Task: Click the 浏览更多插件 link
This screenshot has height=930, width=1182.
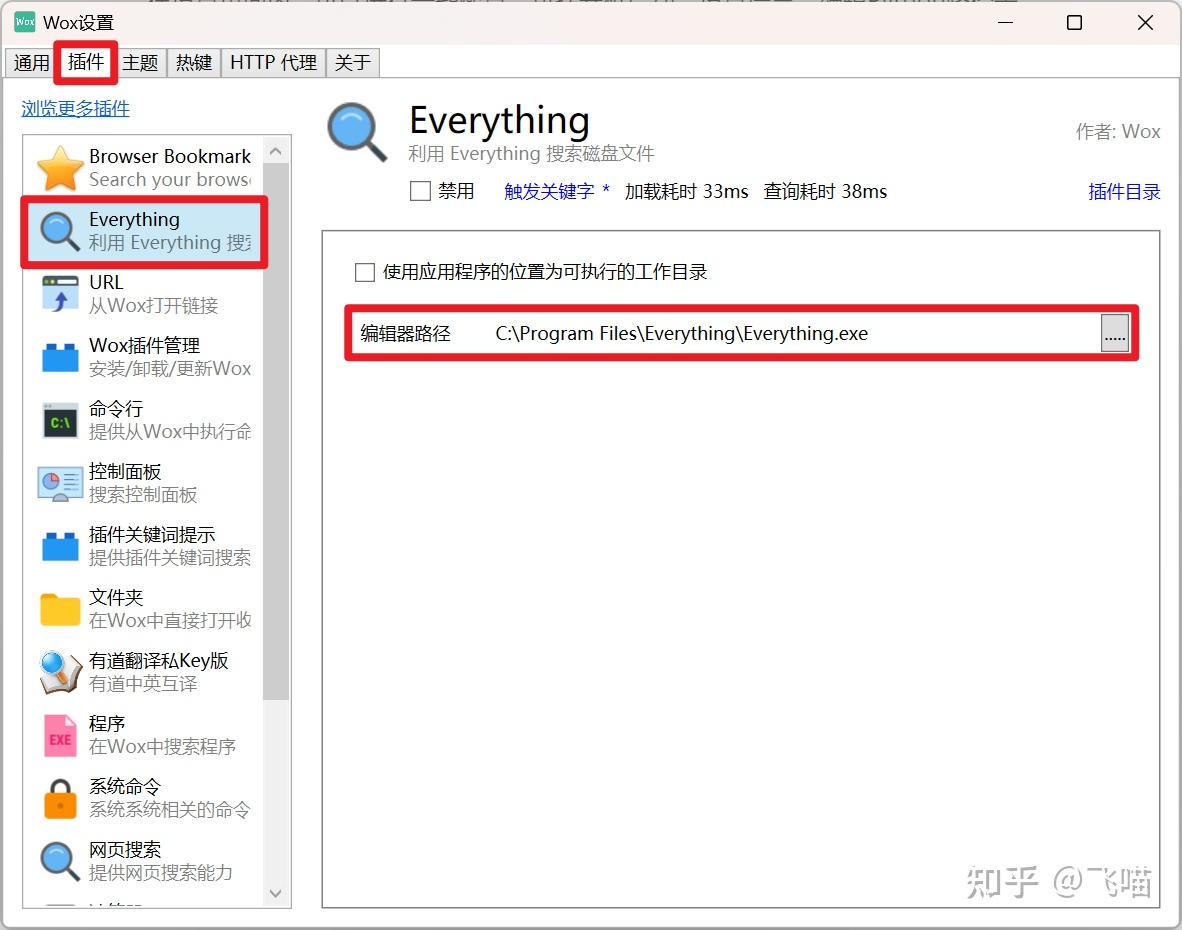Action: pos(75,108)
